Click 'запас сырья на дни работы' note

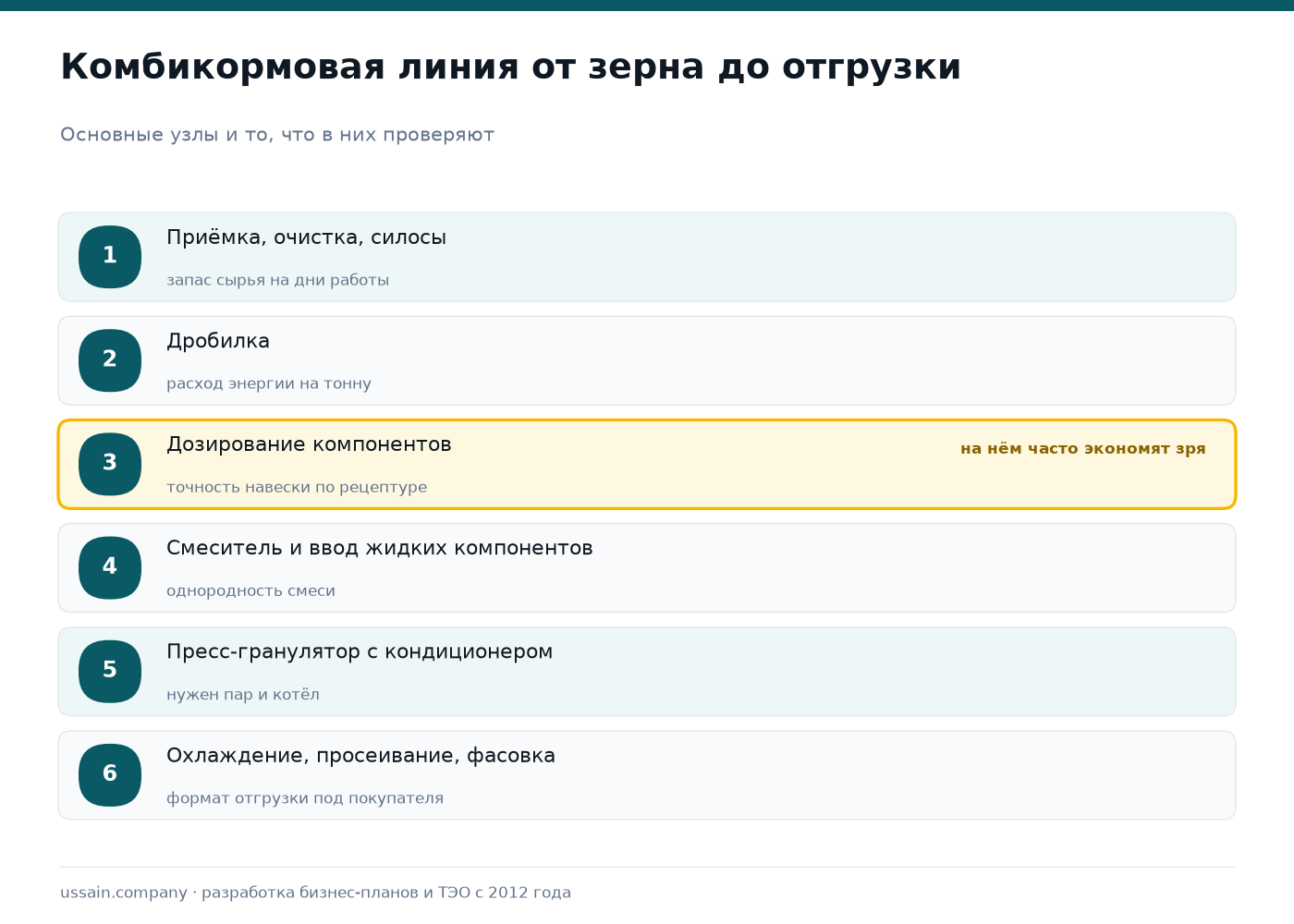pyautogui.click(x=277, y=280)
